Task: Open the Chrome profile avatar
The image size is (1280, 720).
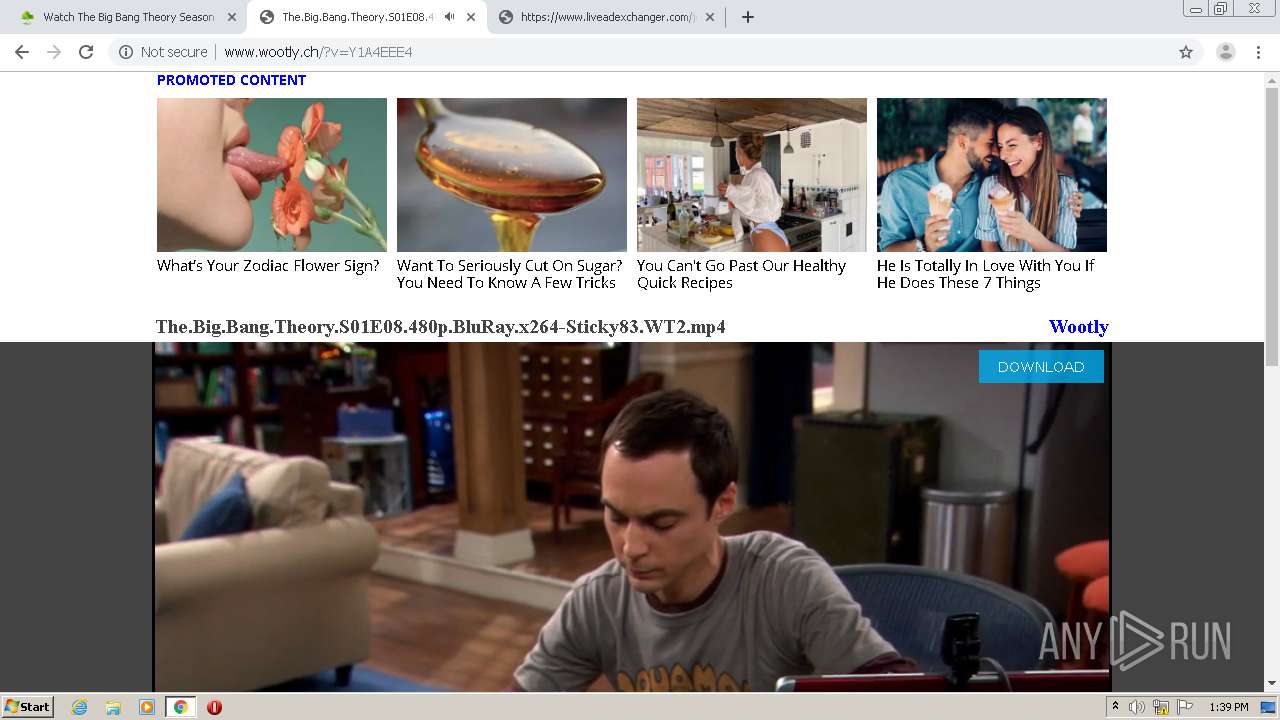Action: (x=1226, y=52)
